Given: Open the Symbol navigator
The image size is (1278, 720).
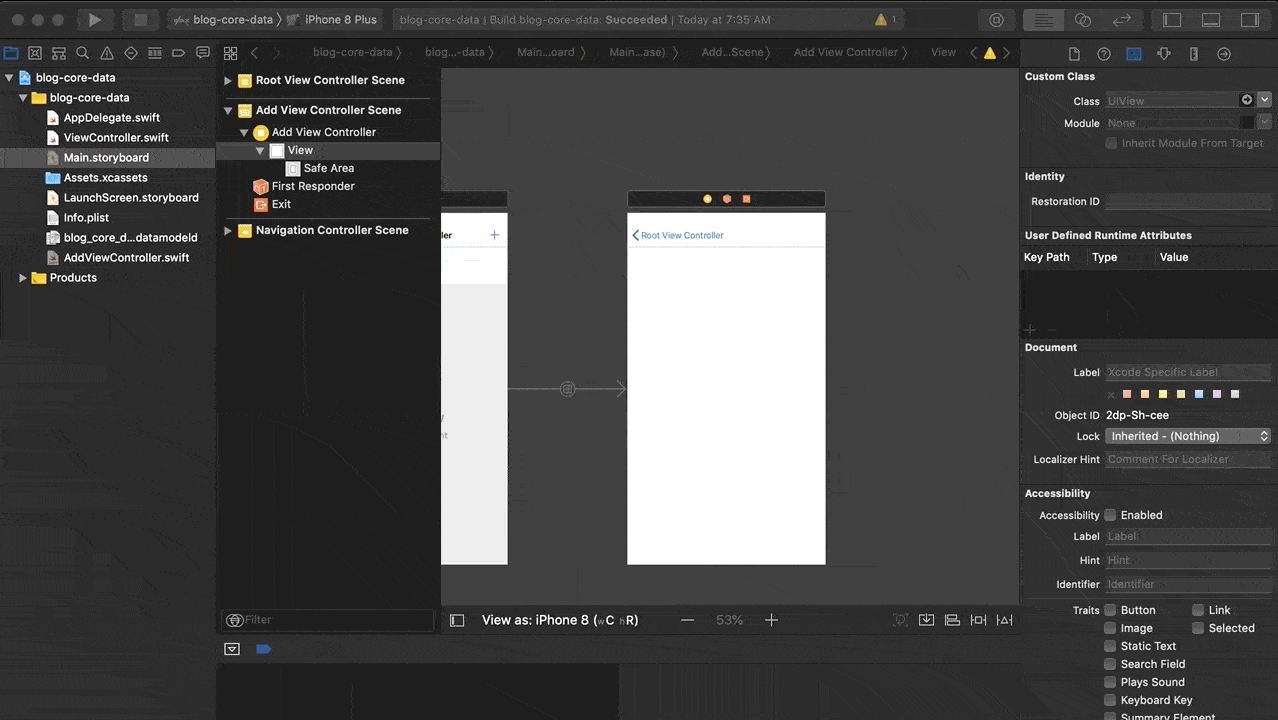Looking at the screenshot, I should [59, 53].
